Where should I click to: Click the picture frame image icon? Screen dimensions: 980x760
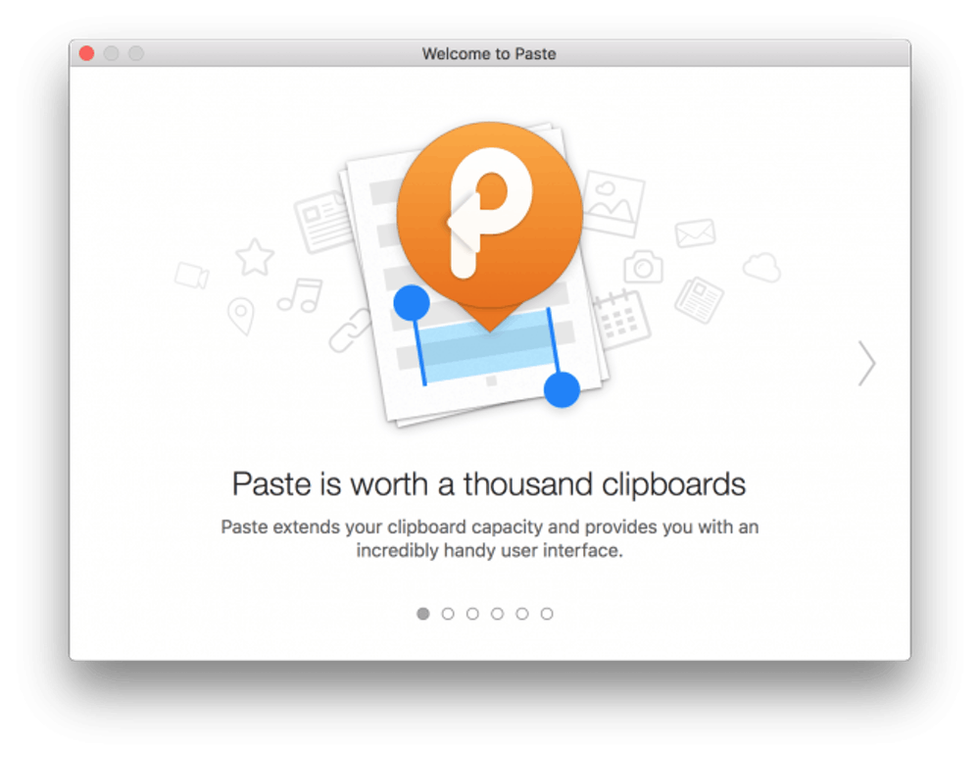(x=612, y=204)
